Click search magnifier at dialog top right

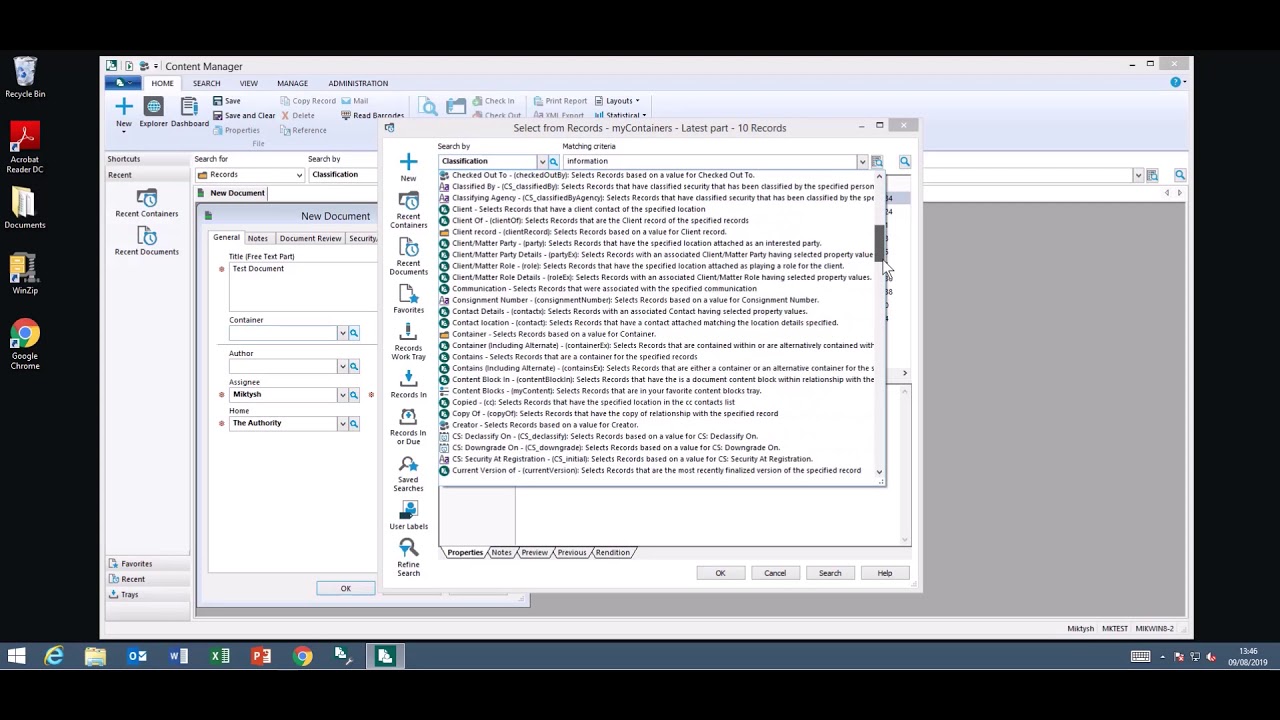coord(904,161)
